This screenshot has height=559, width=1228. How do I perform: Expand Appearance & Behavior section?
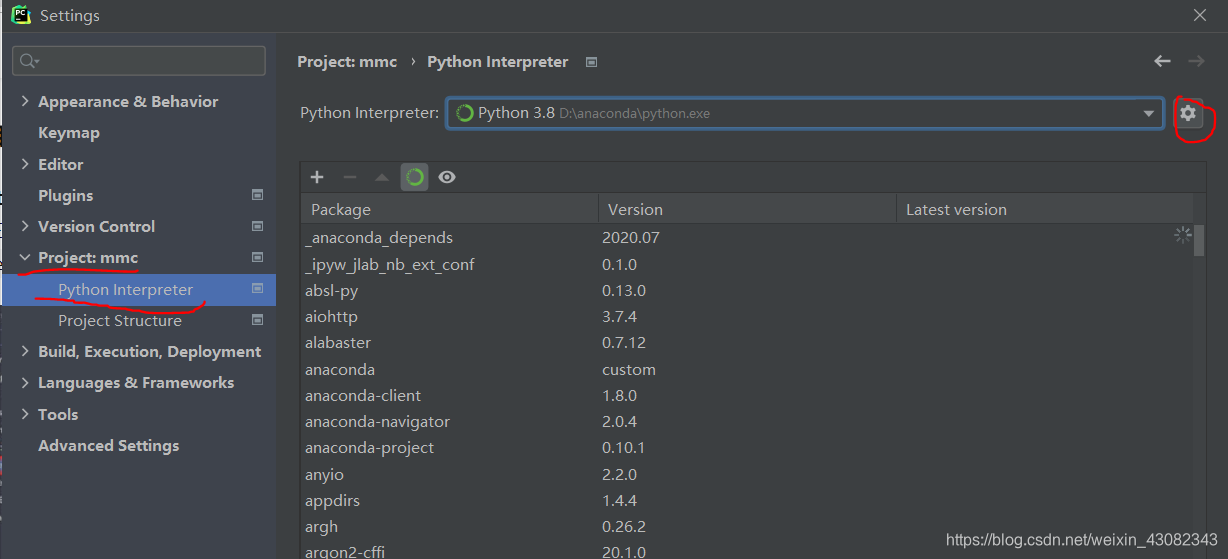(x=25, y=102)
